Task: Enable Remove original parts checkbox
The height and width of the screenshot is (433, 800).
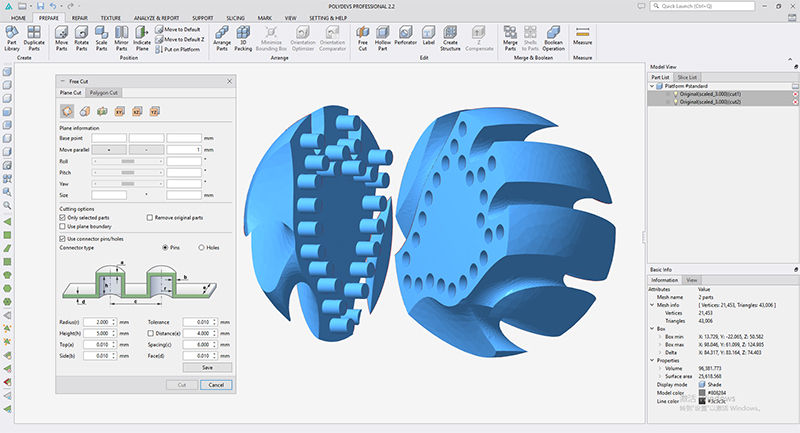Action: click(x=149, y=218)
